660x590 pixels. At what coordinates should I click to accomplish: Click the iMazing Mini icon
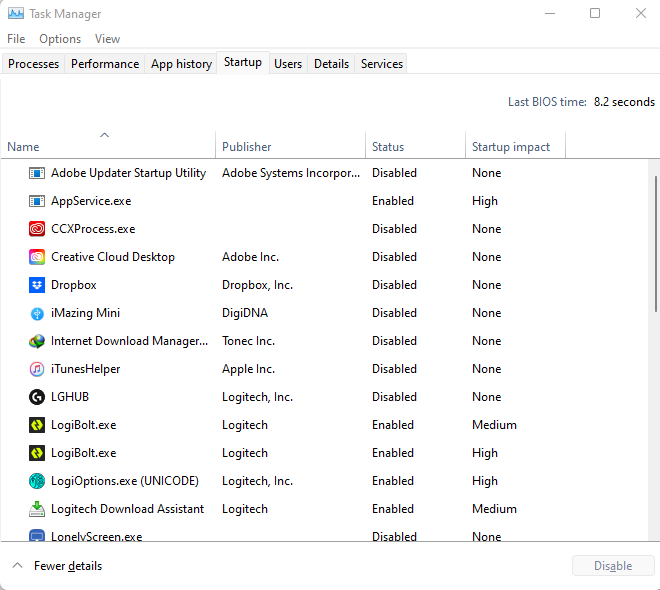[37, 313]
